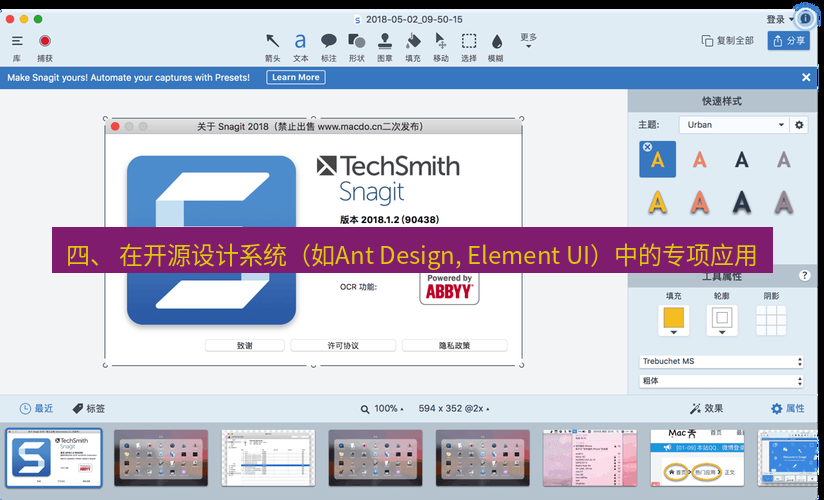The height and width of the screenshot is (500, 824).
Task: Click the Powered by ABBYY logo
Action: pyautogui.click(x=449, y=288)
